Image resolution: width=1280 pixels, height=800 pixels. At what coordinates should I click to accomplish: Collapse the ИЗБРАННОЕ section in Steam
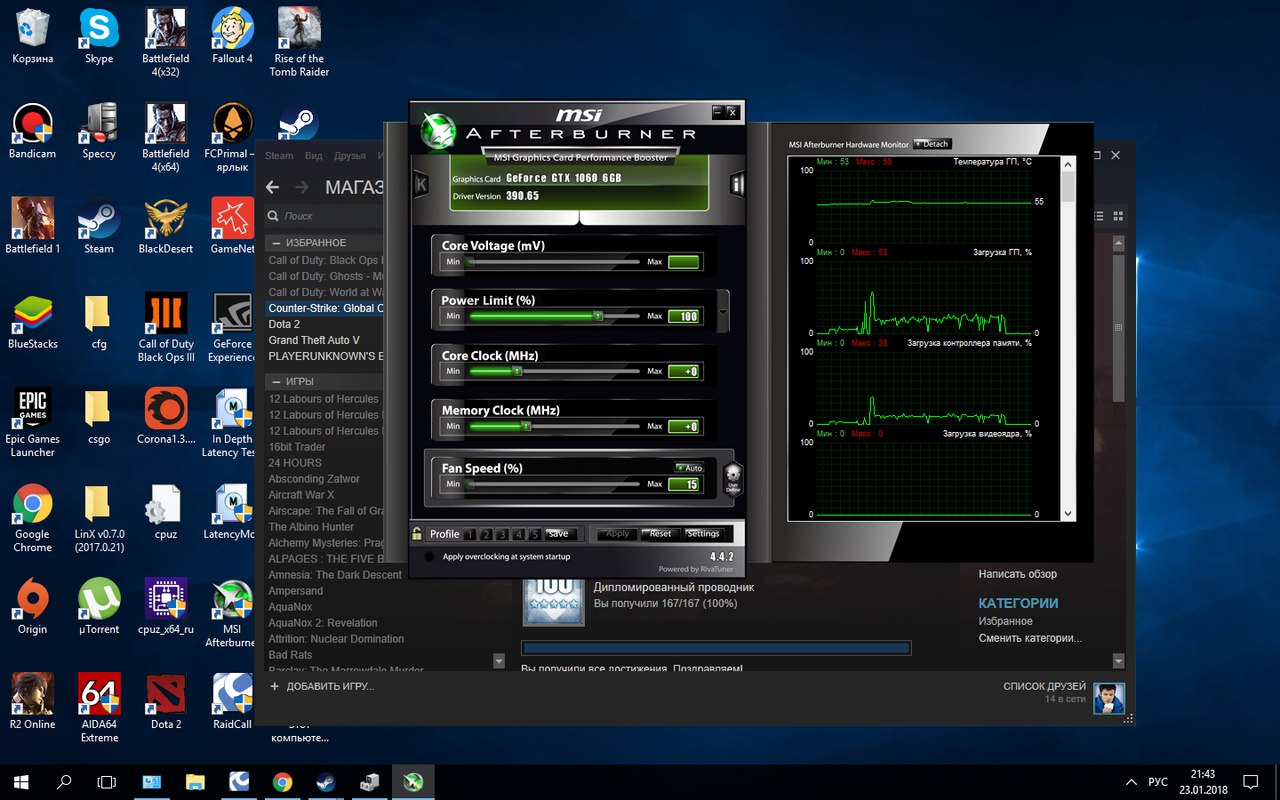pos(274,243)
